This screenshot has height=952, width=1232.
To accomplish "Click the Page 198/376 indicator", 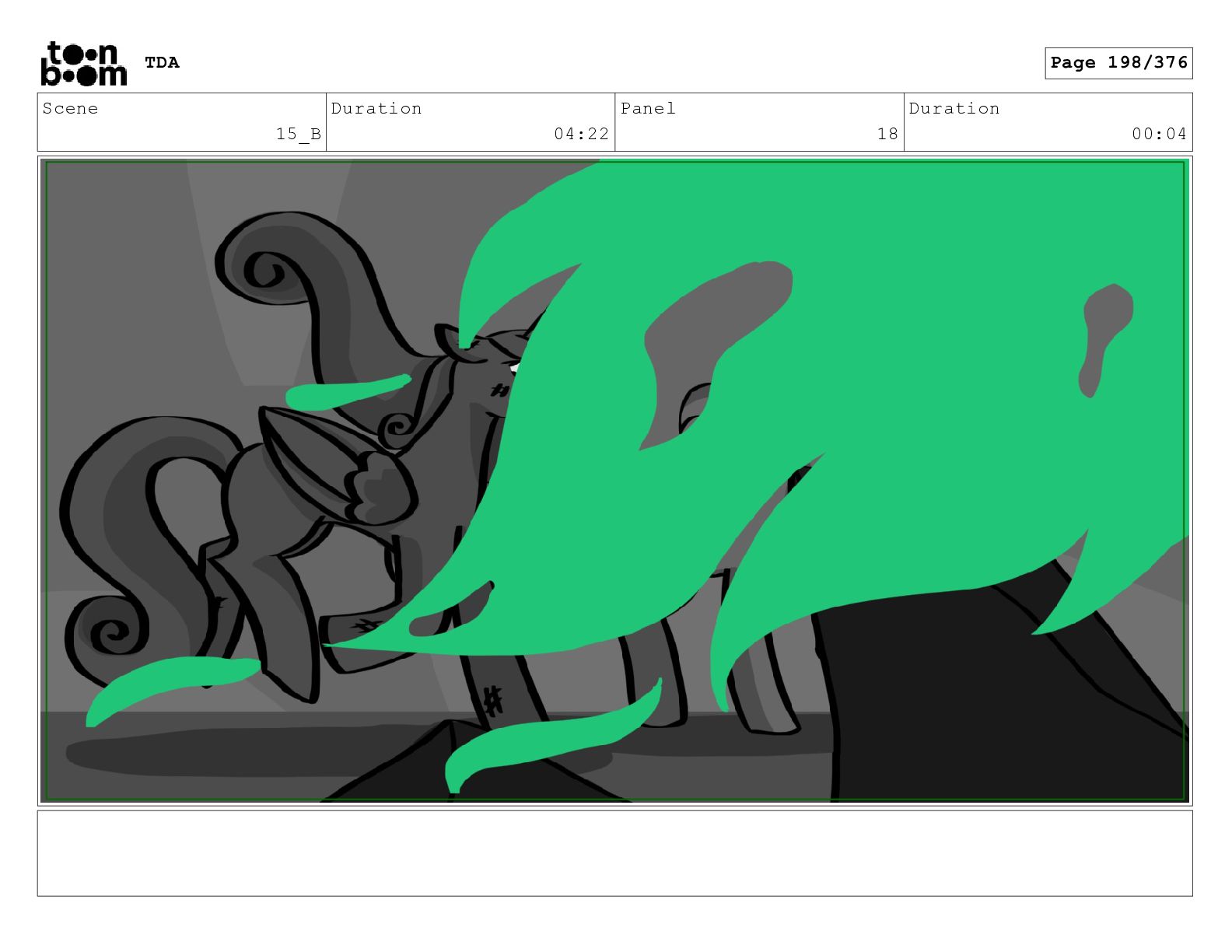I will click(1118, 63).
